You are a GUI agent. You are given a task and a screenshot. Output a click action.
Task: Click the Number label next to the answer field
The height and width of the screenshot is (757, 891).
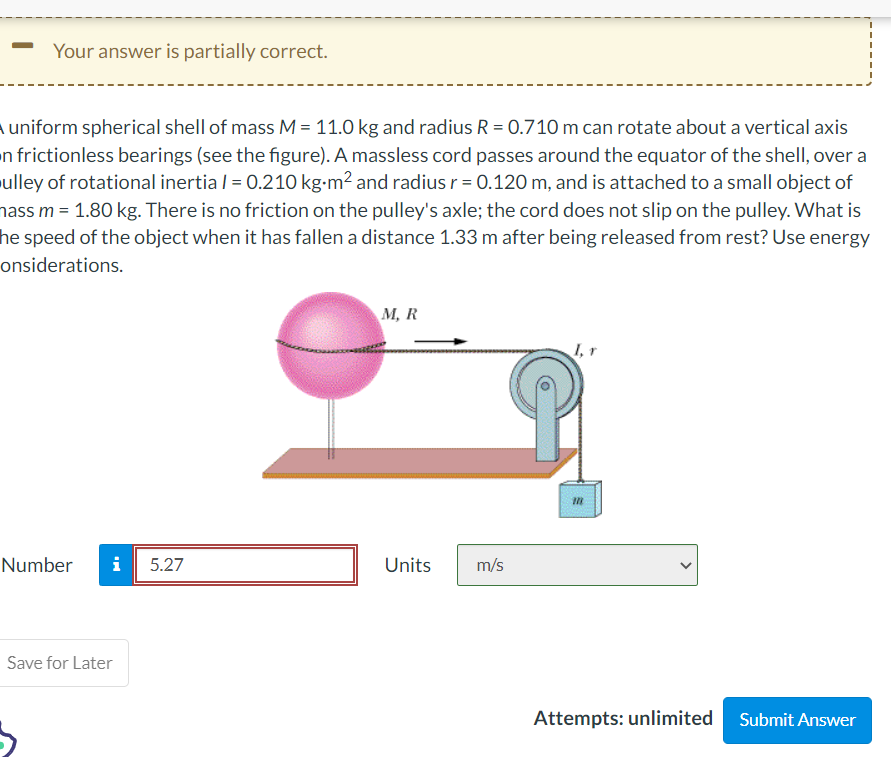37,565
